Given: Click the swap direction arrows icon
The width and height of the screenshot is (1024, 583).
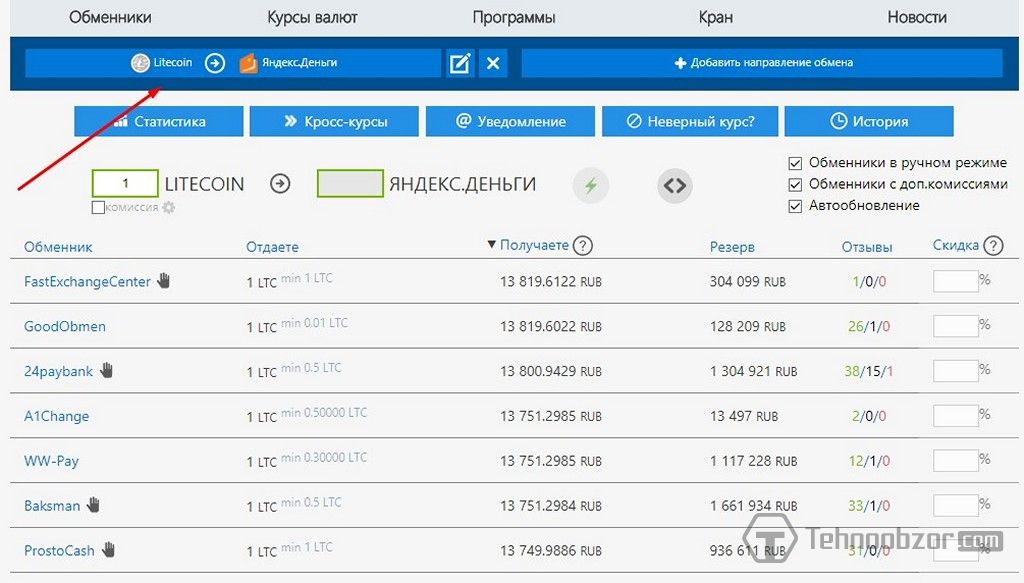Looking at the screenshot, I should point(675,185).
